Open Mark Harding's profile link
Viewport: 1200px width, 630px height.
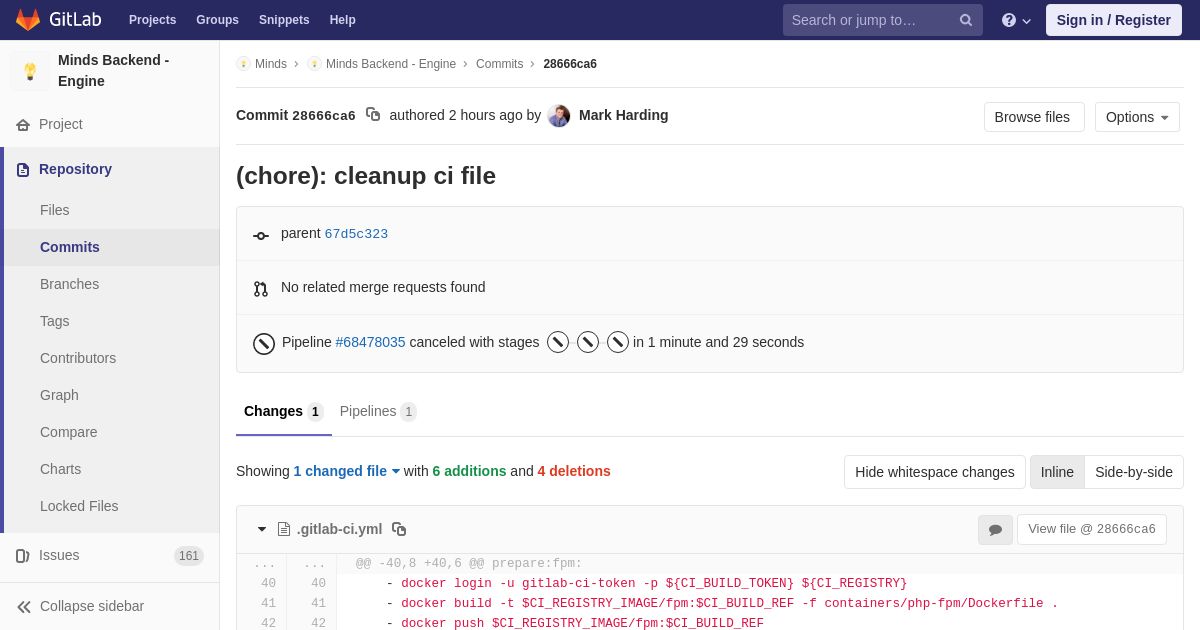pos(624,115)
